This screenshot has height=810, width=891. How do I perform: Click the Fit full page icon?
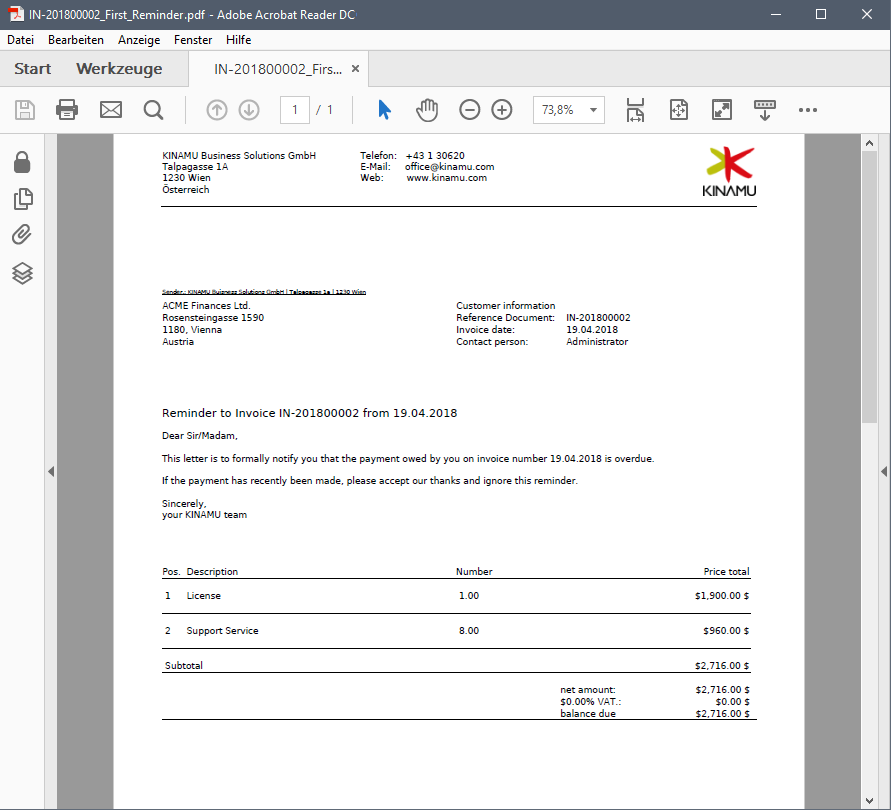point(679,110)
